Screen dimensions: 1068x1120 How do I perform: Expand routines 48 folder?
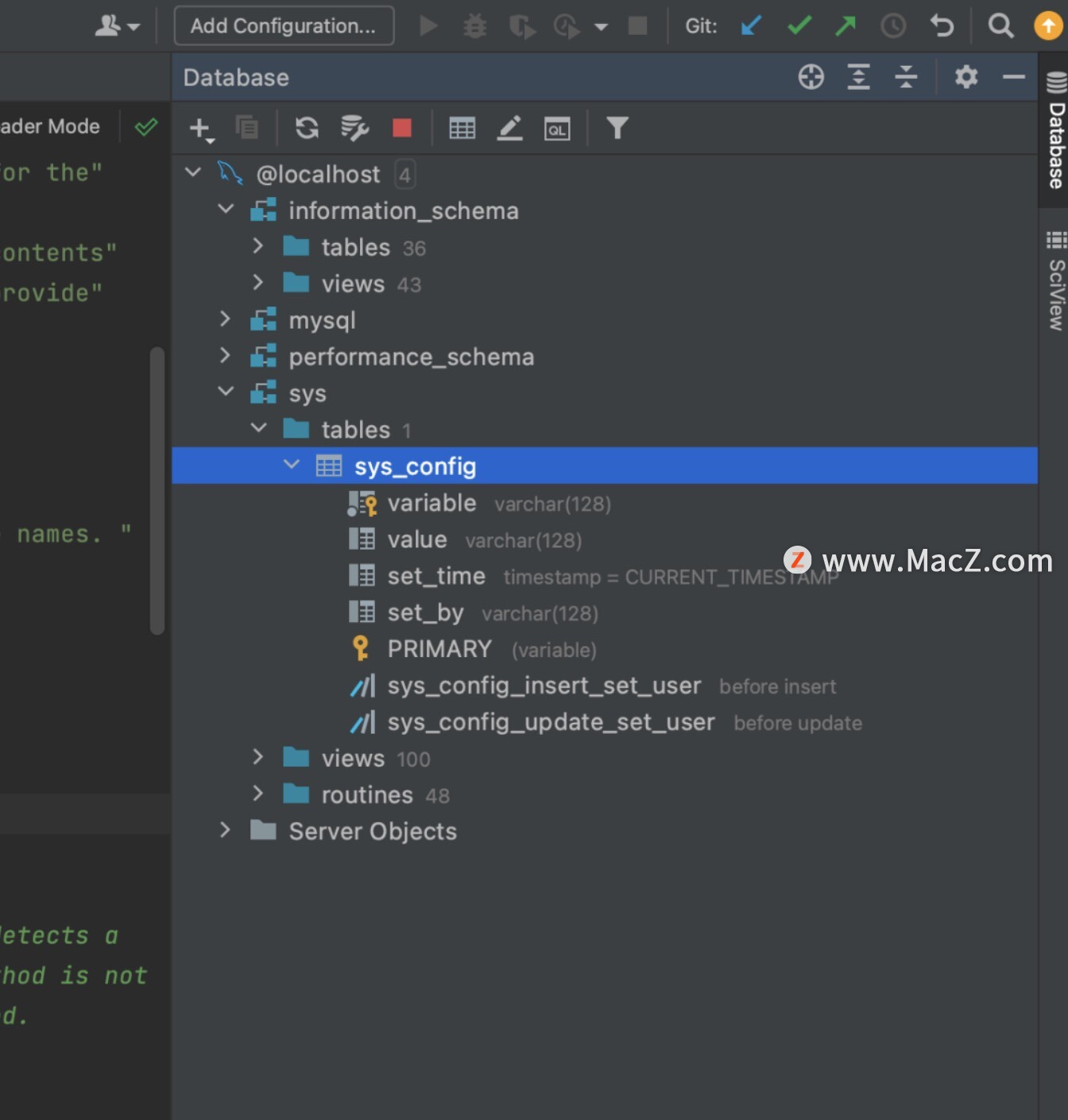click(257, 794)
